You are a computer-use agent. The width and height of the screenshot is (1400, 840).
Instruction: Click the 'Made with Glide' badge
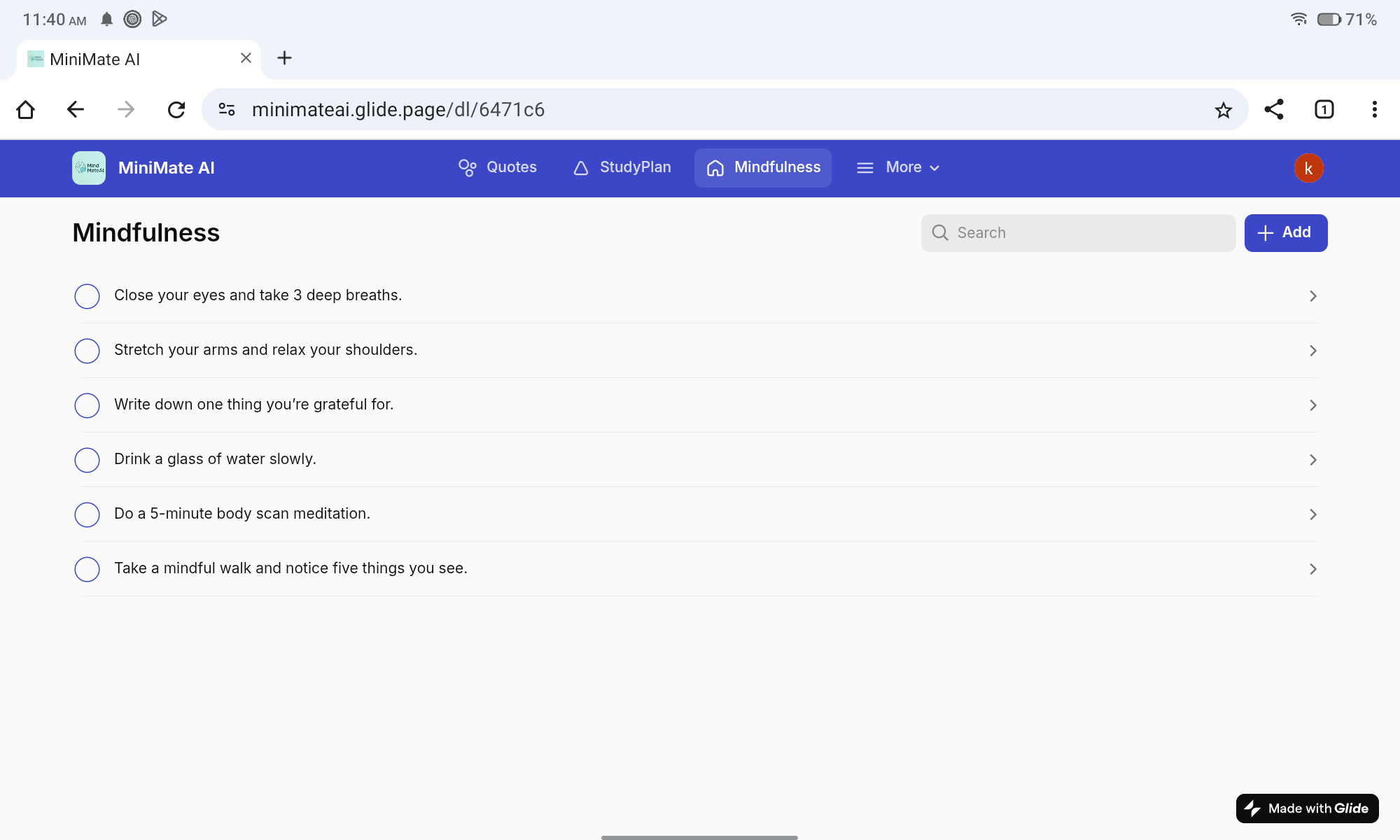(x=1307, y=808)
